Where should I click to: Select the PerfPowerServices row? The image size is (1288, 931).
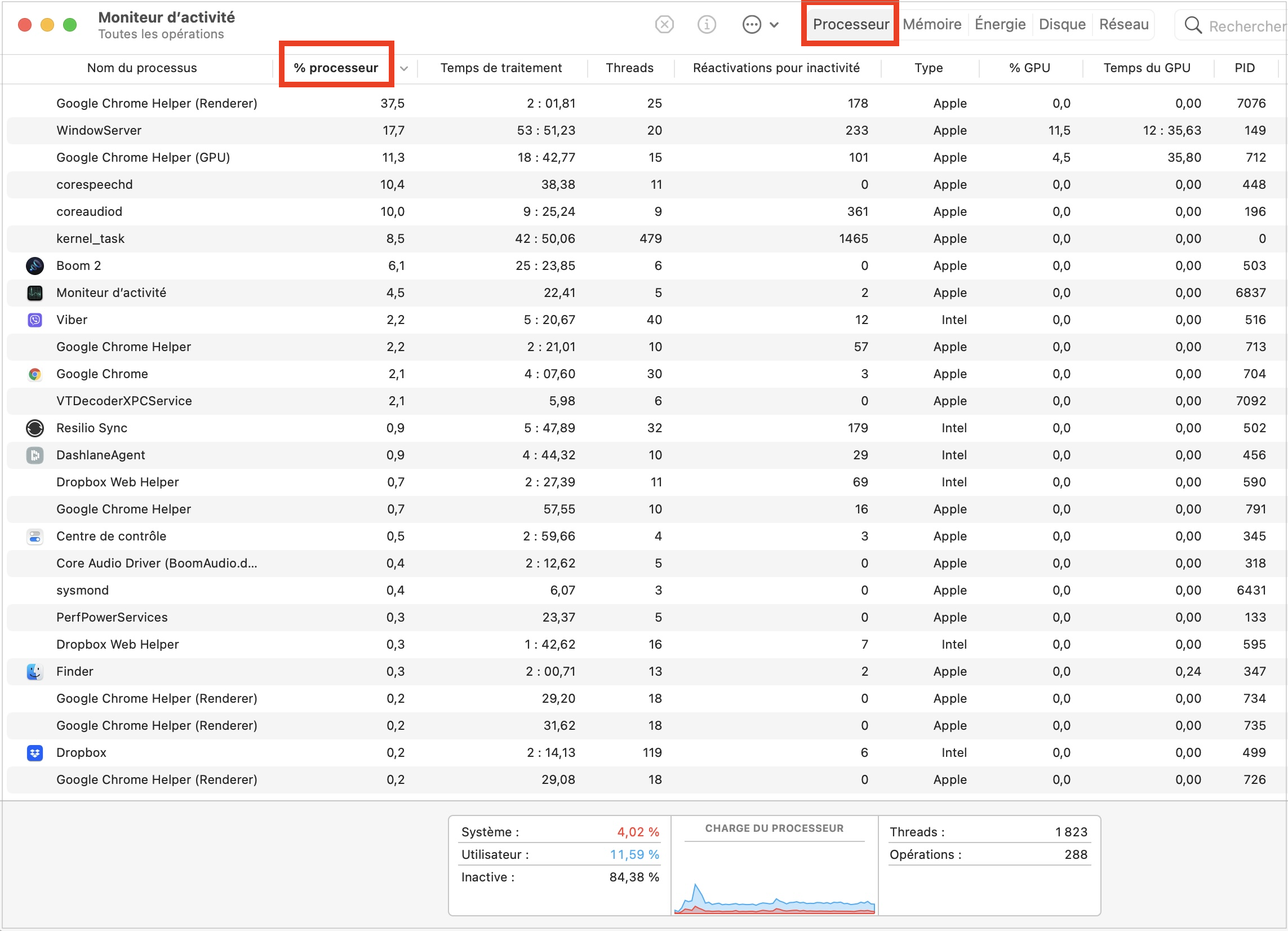pos(646,618)
